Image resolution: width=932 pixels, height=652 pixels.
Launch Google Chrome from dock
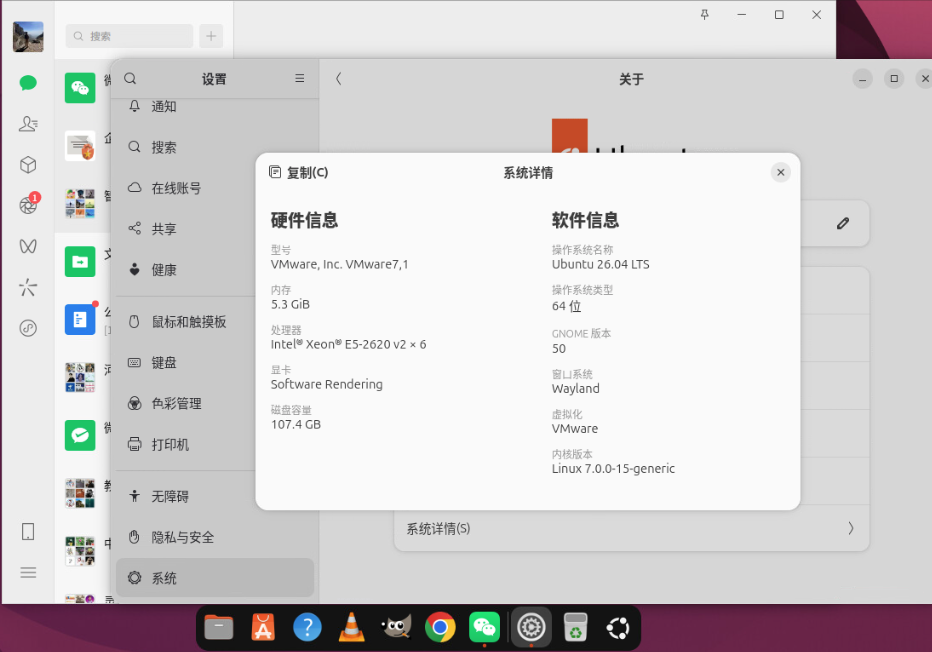(x=440, y=628)
